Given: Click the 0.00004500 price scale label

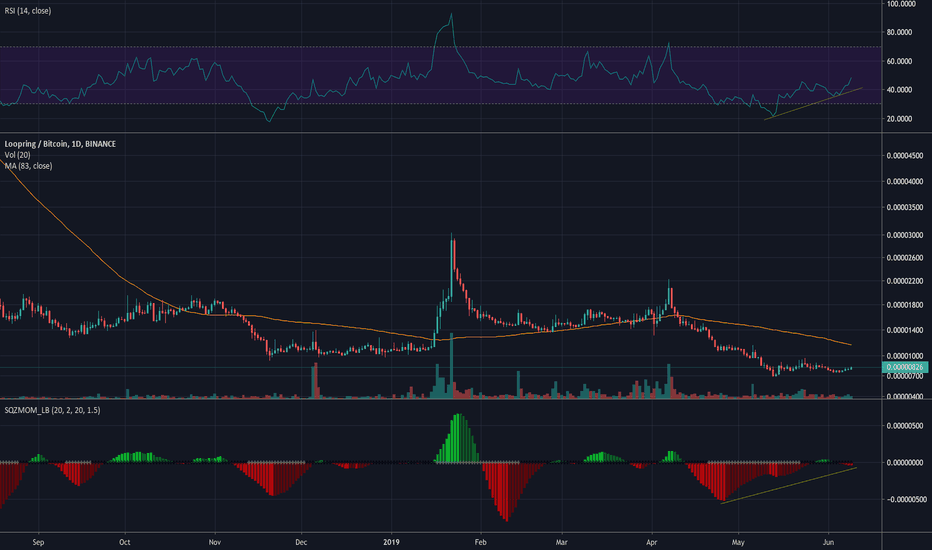Looking at the screenshot, I should (x=905, y=156).
